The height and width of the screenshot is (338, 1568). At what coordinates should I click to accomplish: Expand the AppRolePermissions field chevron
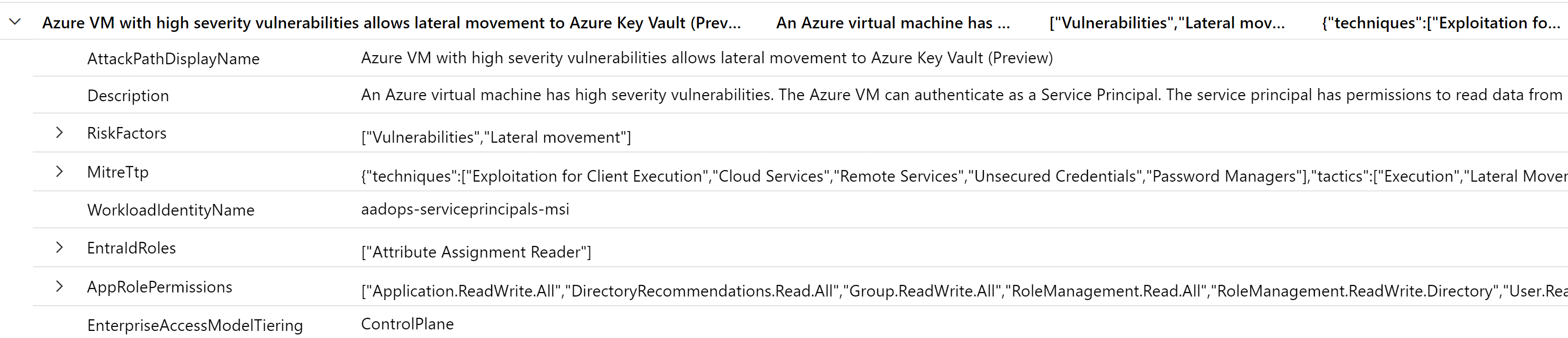pos(59,286)
